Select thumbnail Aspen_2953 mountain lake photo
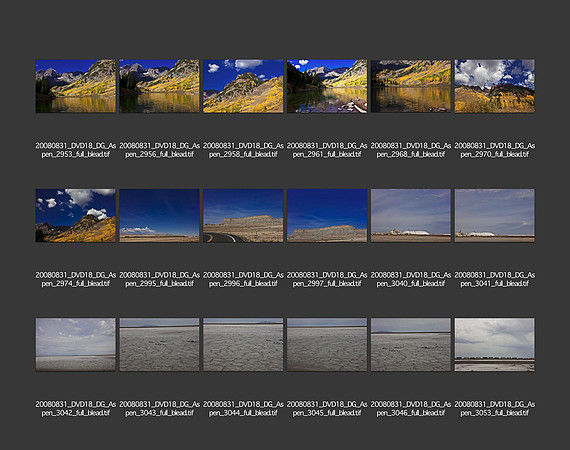570x450 pixels. [x=76, y=86]
